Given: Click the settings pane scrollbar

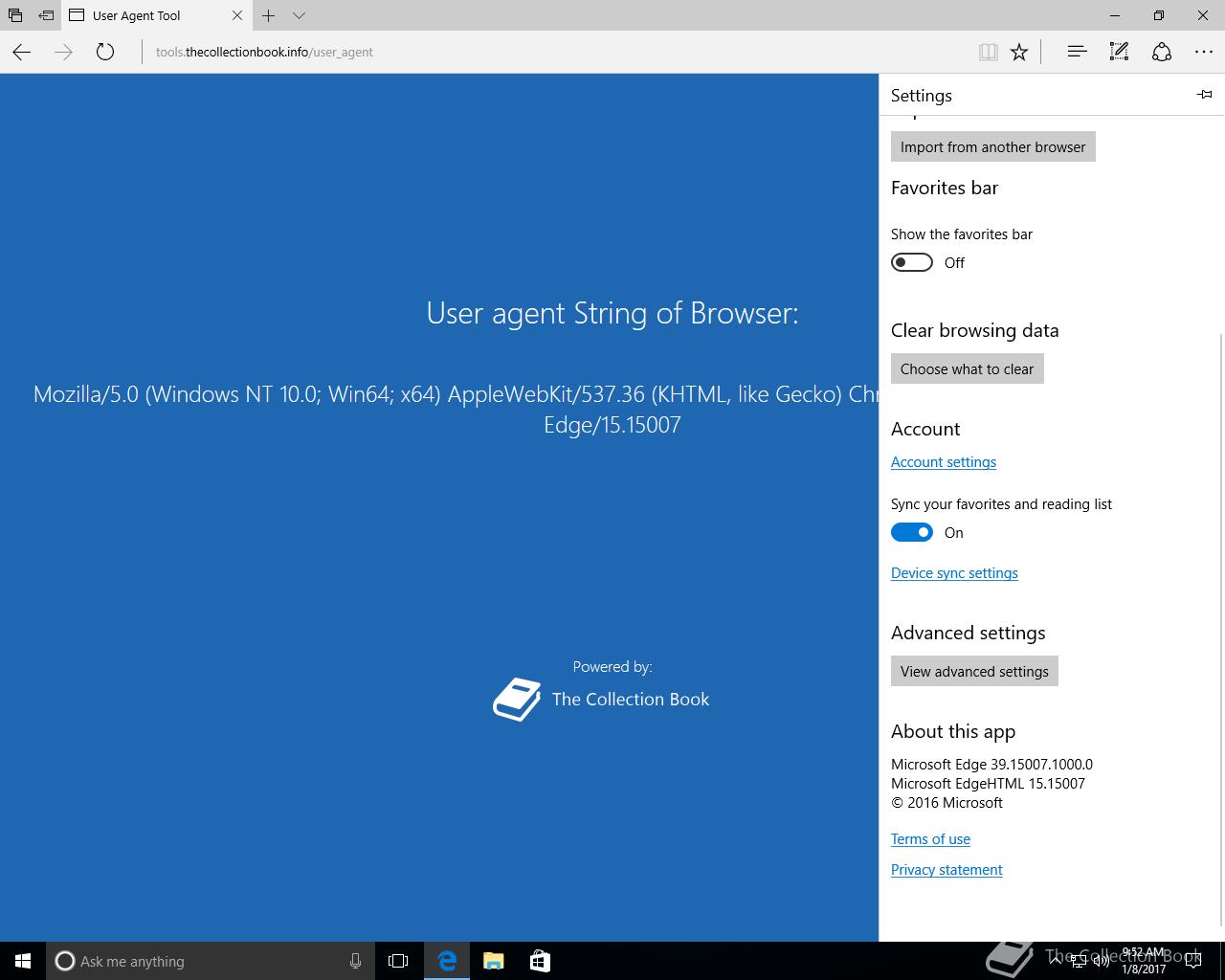Looking at the screenshot, I should tap(1220, 630).
